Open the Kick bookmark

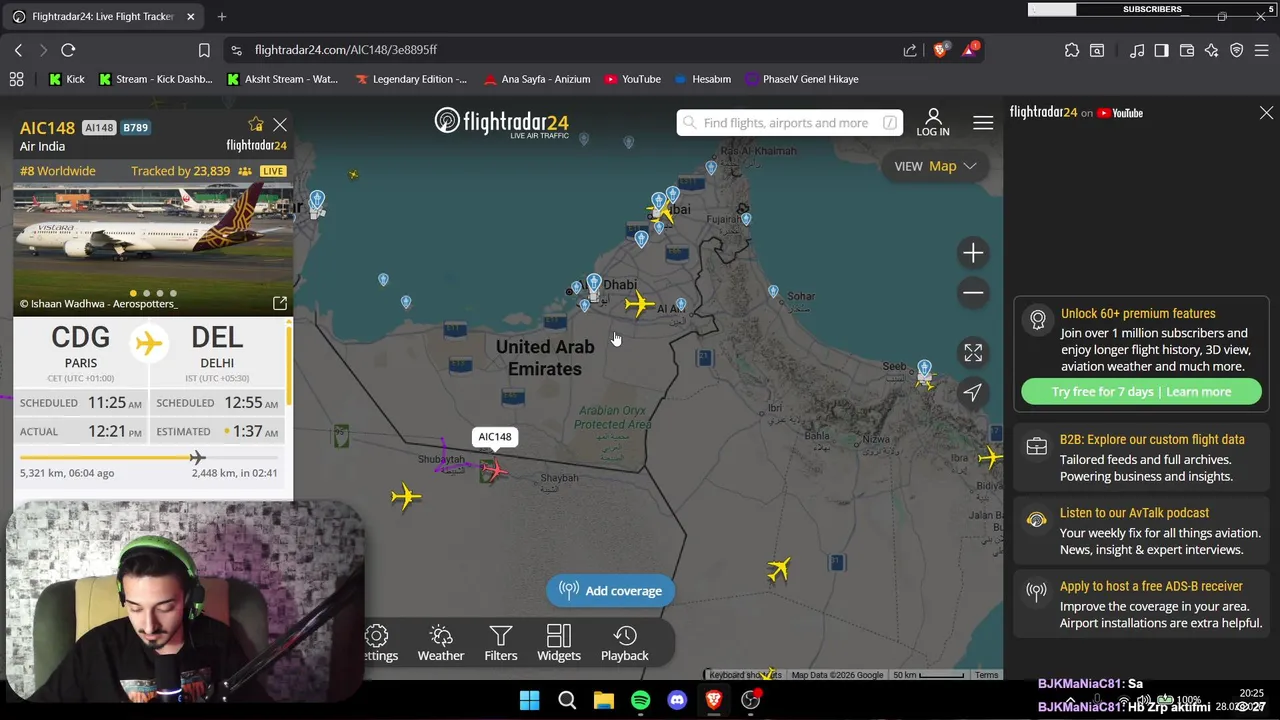coord(66,79)
